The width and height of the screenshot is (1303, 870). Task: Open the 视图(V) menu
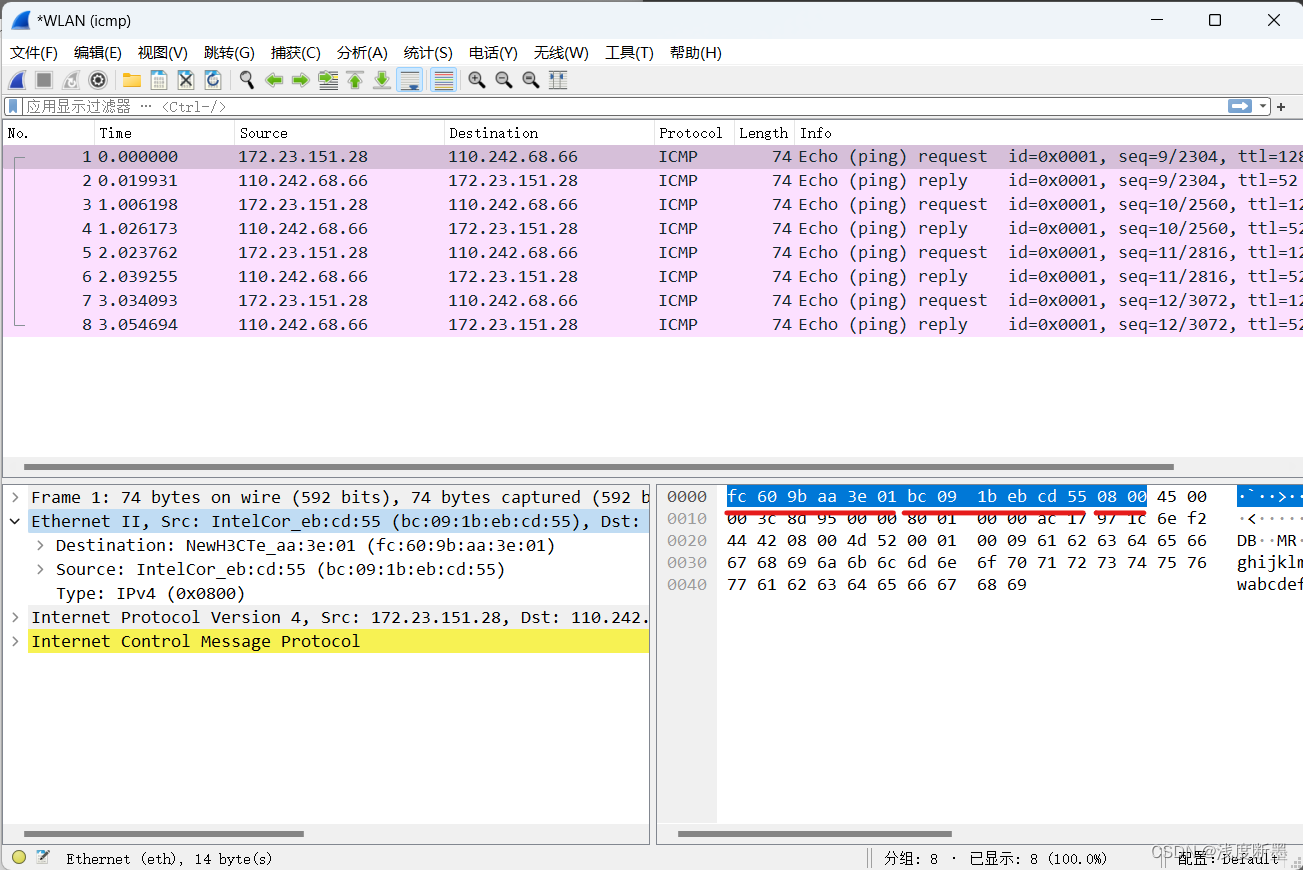163,53
